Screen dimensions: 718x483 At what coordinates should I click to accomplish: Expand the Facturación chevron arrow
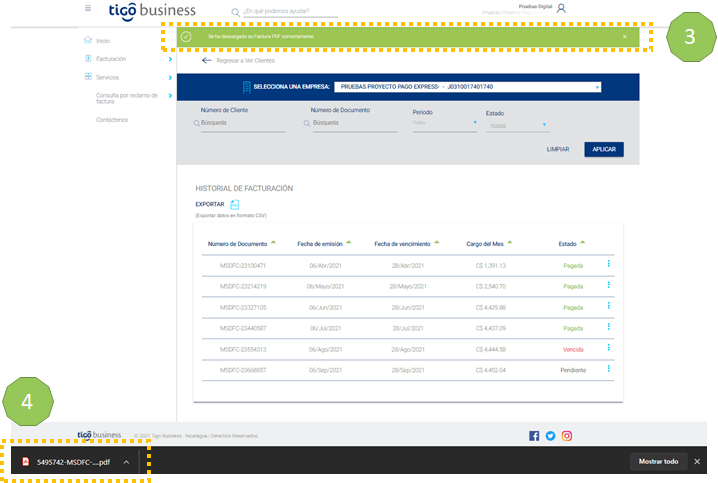[170, 59]
